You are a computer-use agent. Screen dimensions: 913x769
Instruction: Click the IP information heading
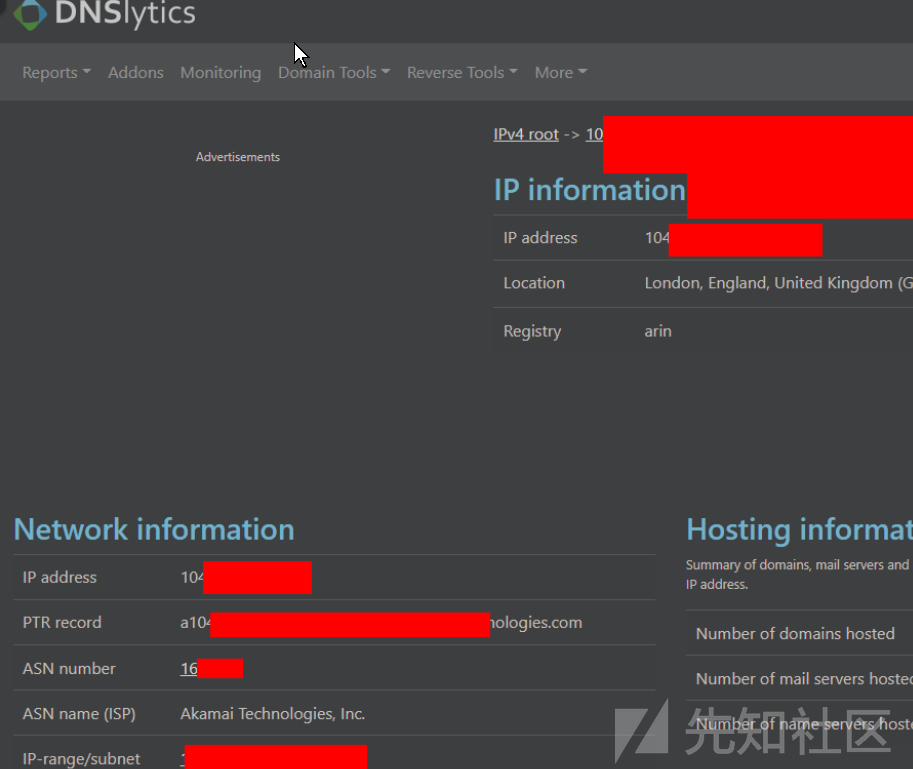click(590, 190)
